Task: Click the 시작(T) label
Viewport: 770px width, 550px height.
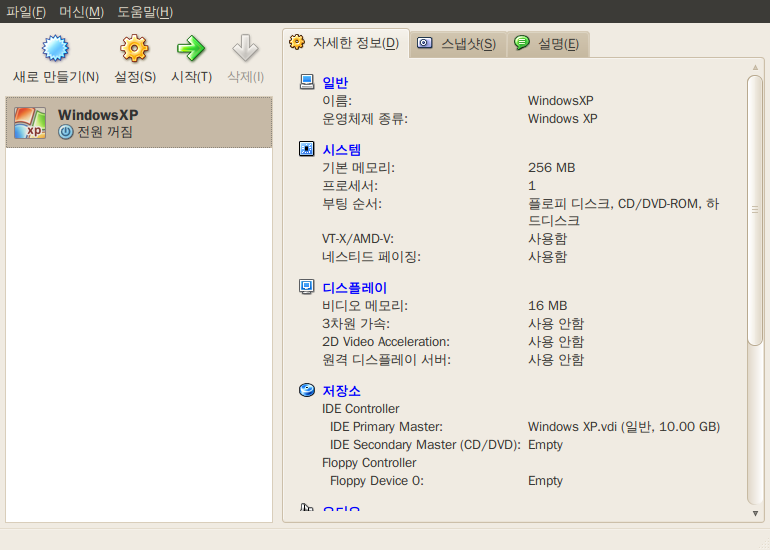Action: pyautogui.click(x=192, y=77)
